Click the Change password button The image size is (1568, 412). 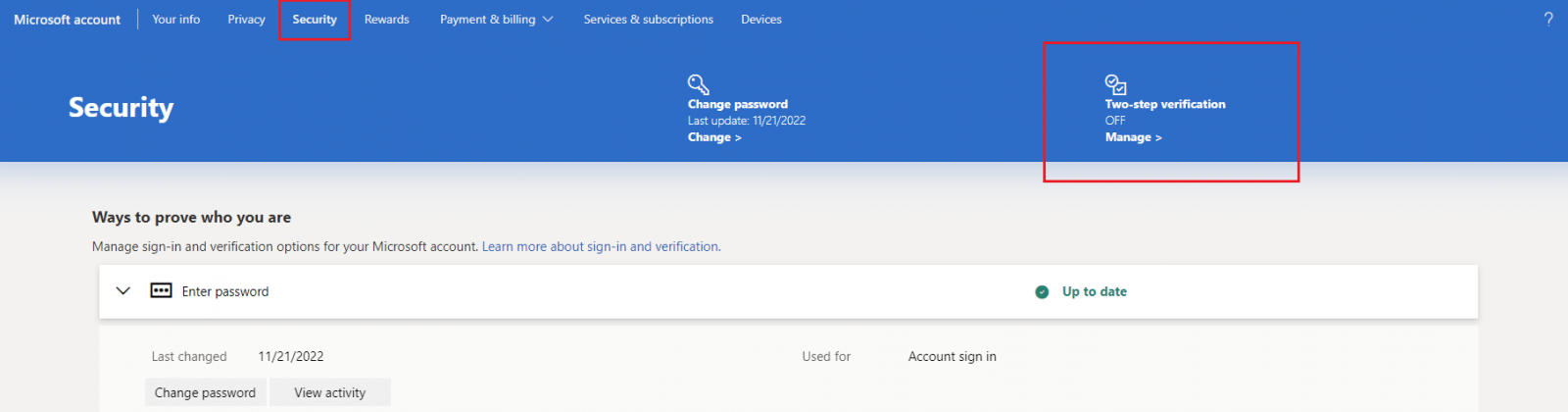[205, 392]
